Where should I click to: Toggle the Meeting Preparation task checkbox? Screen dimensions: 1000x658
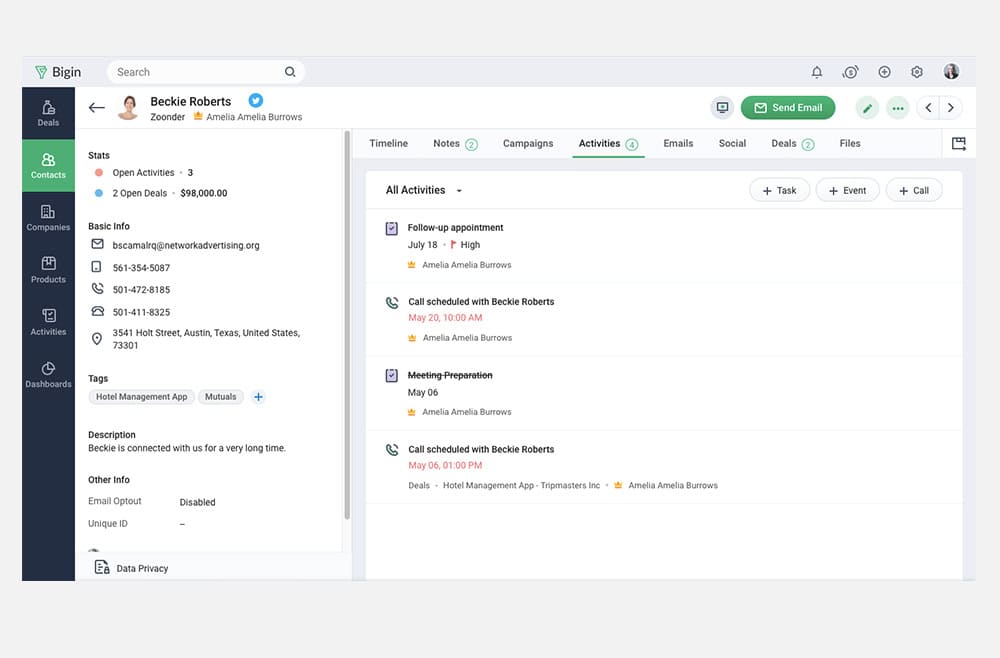point(392,376)
